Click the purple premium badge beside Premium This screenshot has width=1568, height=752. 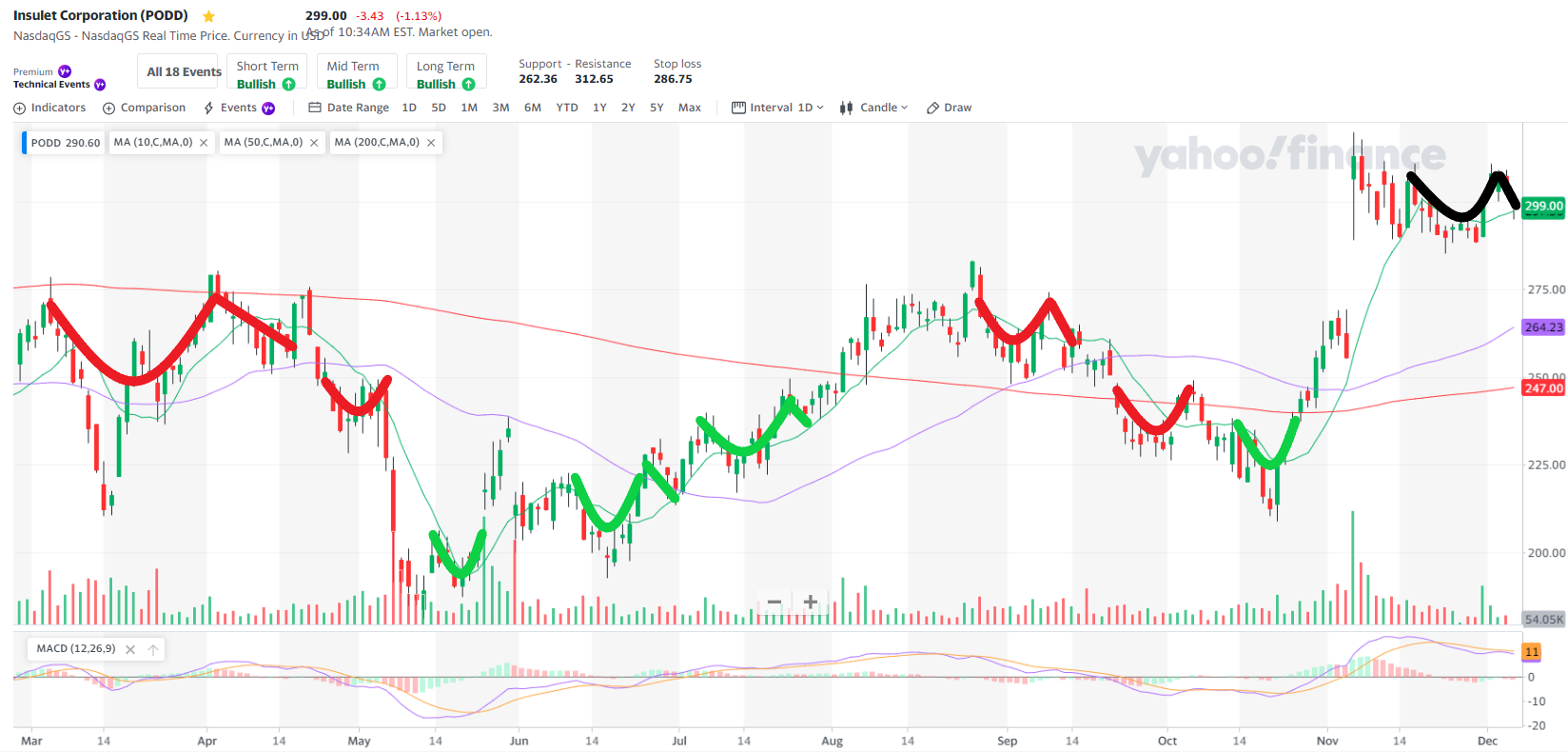pyautogui.click(x=65, y=71)
